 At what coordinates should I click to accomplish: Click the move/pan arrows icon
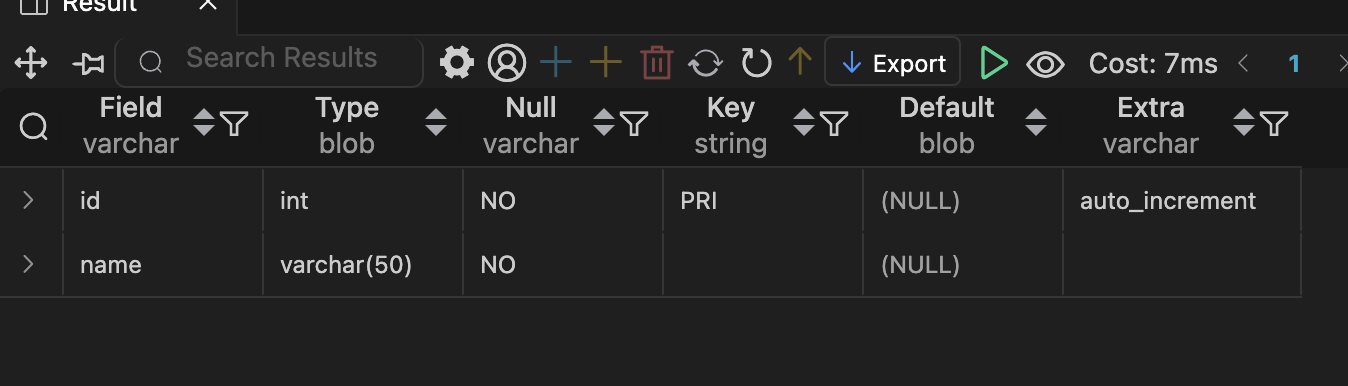click(31, 64)
